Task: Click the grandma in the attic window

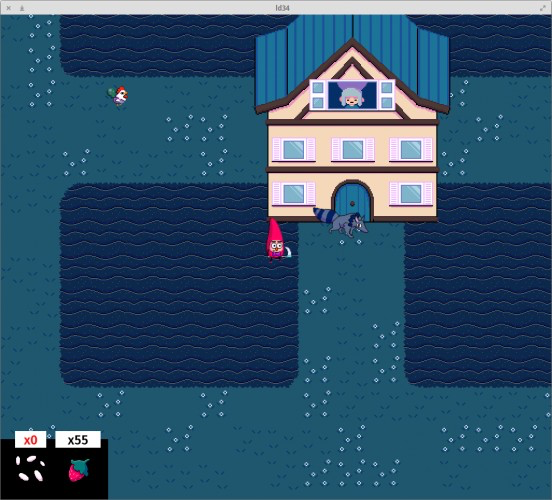Action: pyautogui.click(x=352, y=94)
